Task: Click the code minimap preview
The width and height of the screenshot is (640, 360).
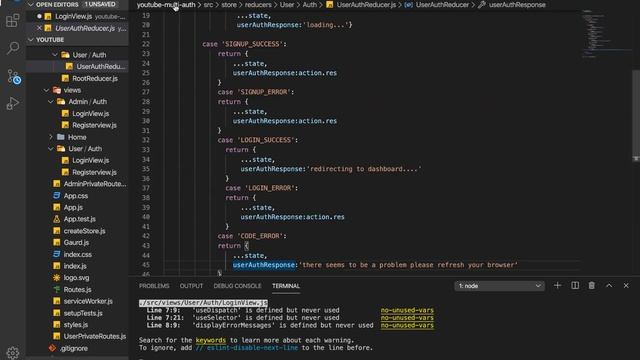Action: click(606, 35)
